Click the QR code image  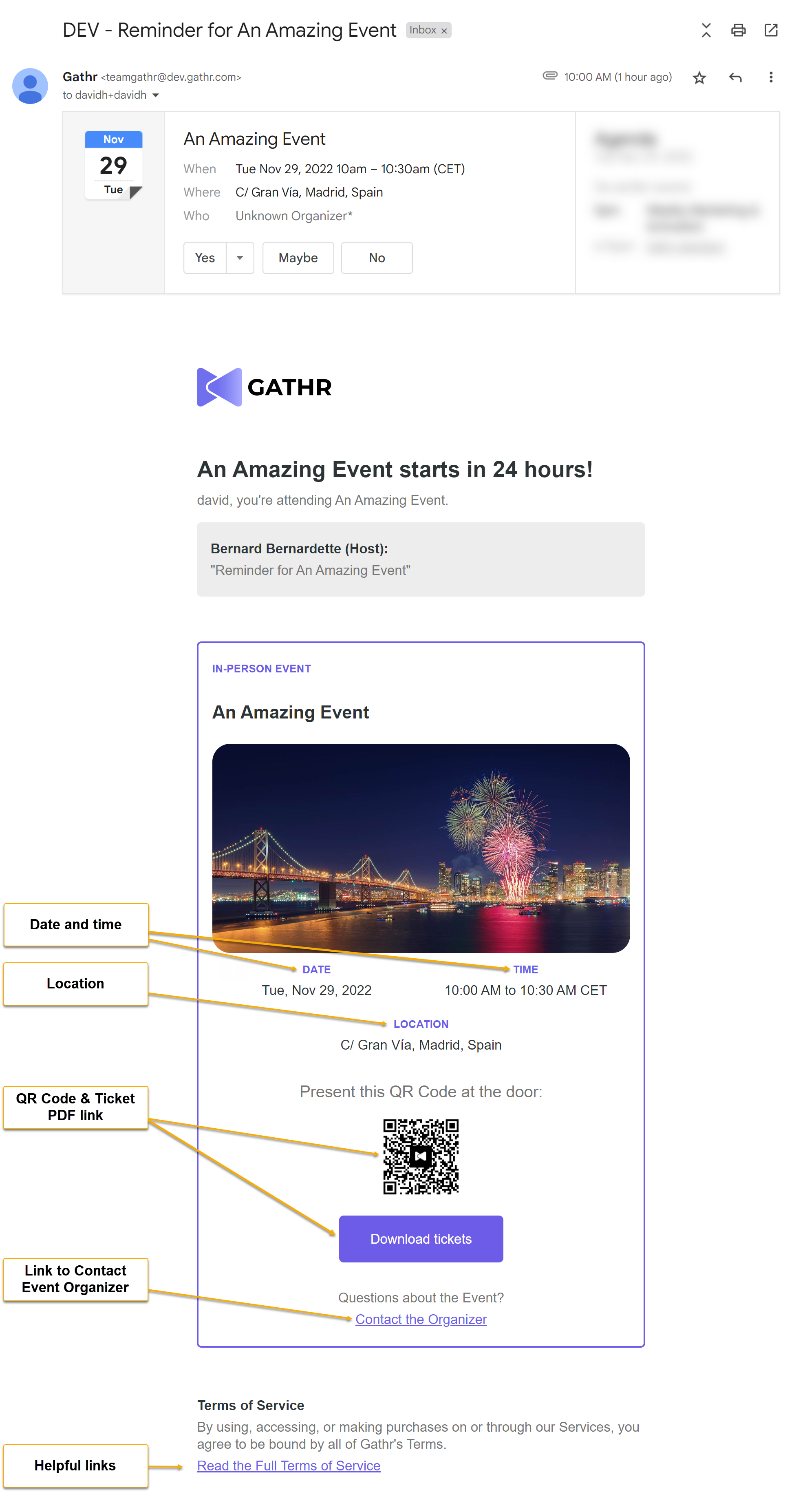[421, 1156]
